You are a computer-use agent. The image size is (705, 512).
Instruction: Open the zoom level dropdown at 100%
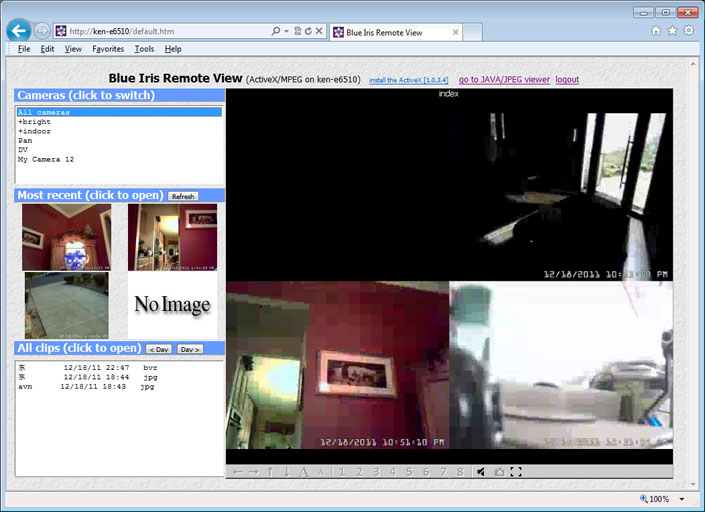[x=681, y=498]
